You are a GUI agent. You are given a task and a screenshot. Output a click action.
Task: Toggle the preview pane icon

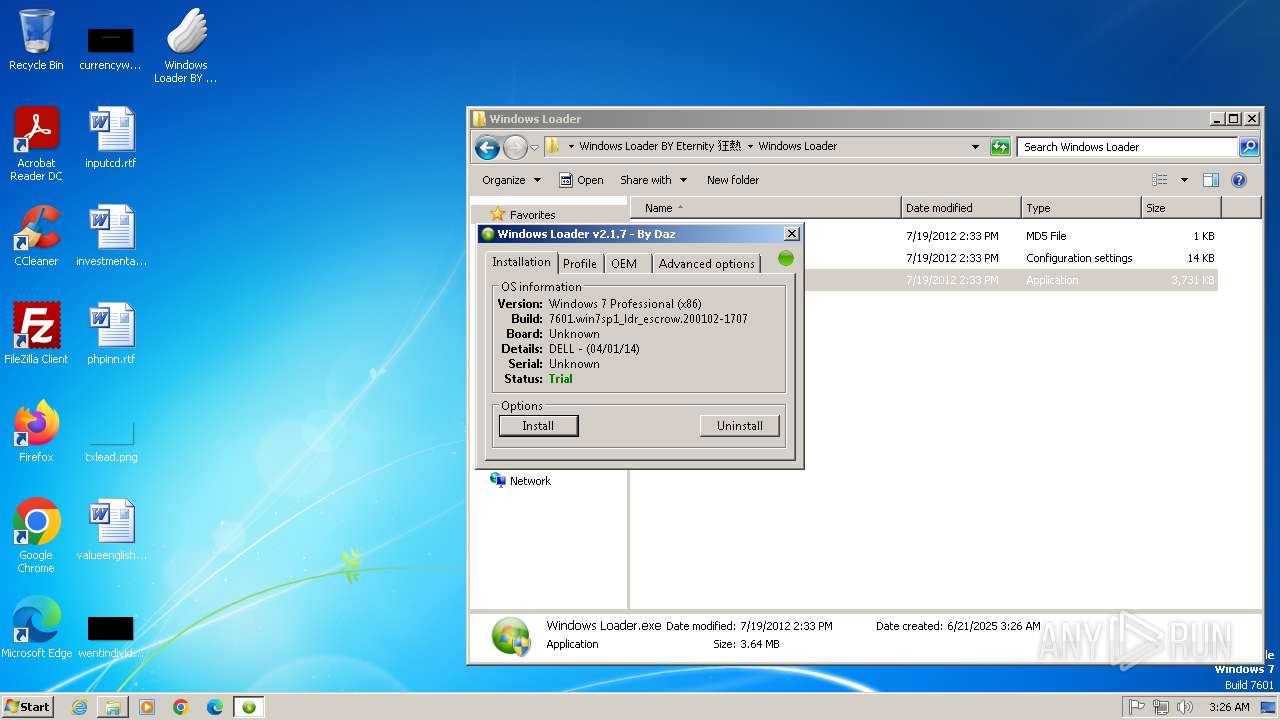coord(1211,180)
